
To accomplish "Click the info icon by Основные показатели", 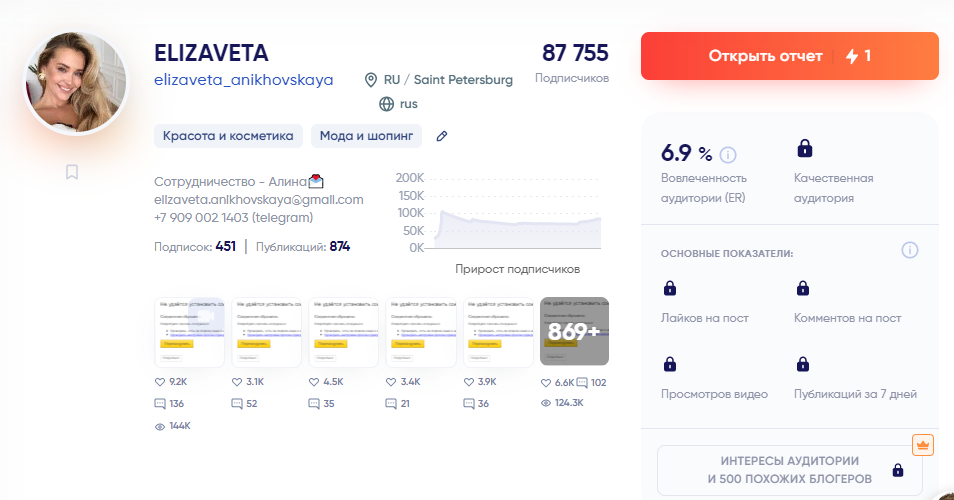I will pos(909,250).
